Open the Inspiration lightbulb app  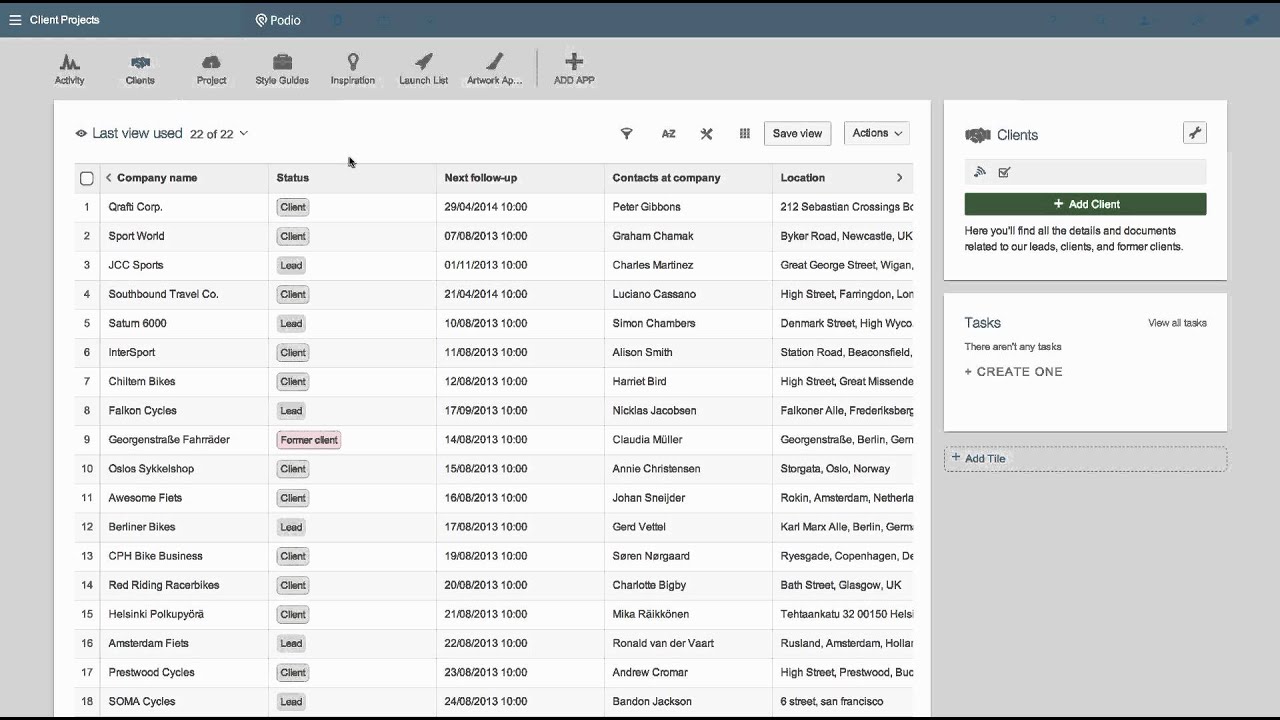click(353, 69)
